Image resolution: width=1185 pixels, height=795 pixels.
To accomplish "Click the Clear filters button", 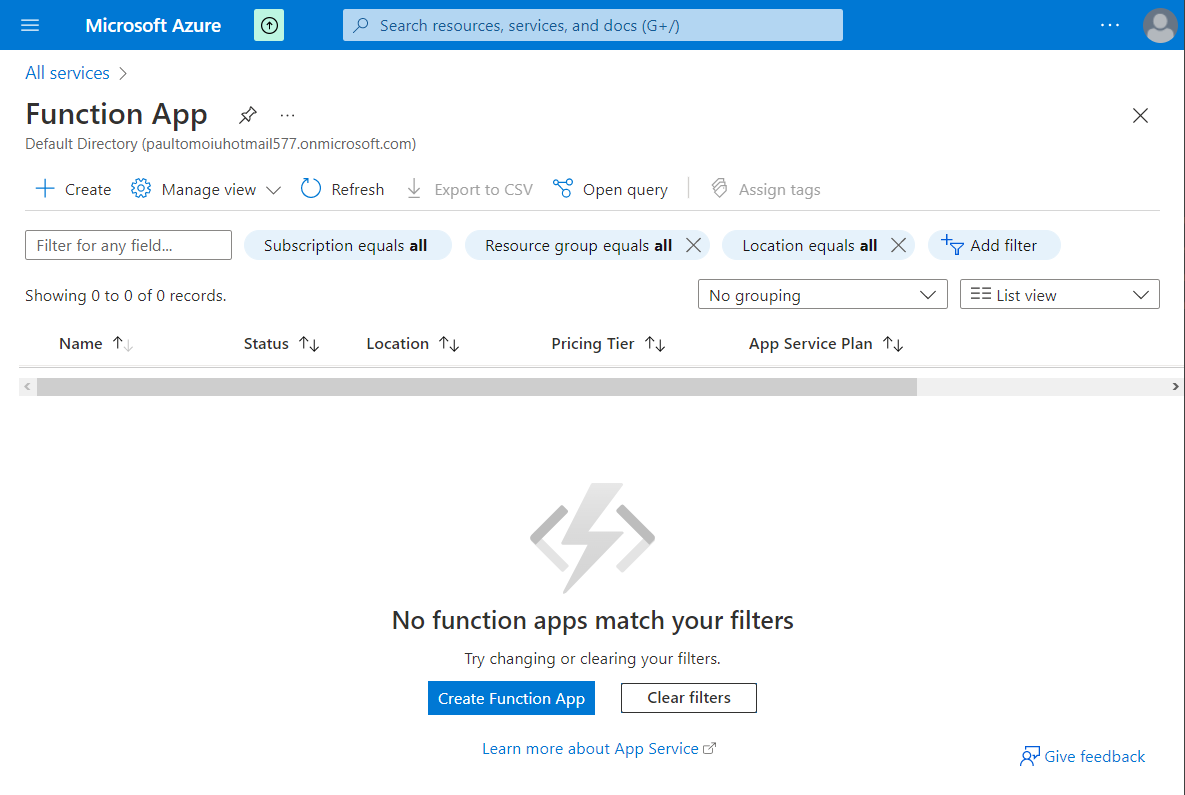I will click(688, 698).
